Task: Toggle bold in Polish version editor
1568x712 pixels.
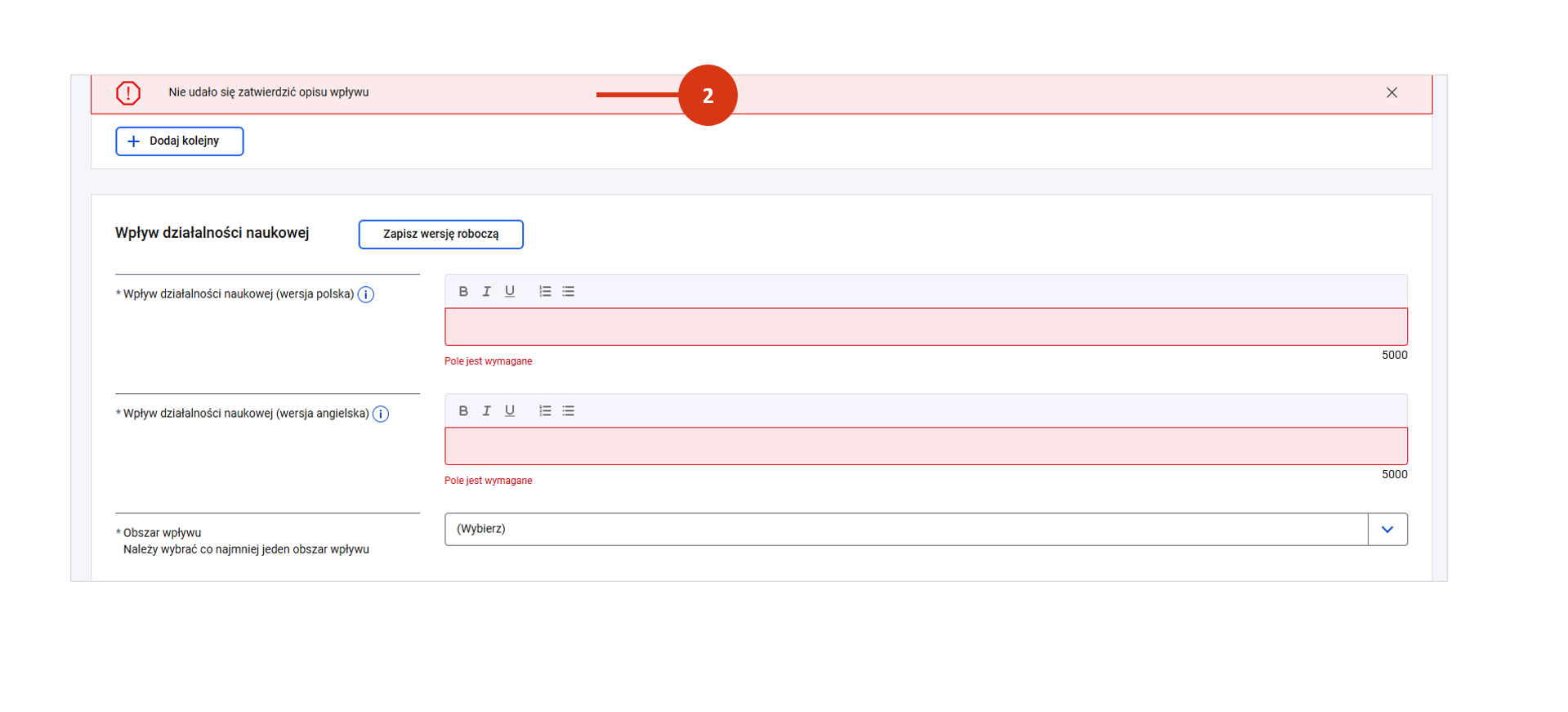Action: point(463,292)
